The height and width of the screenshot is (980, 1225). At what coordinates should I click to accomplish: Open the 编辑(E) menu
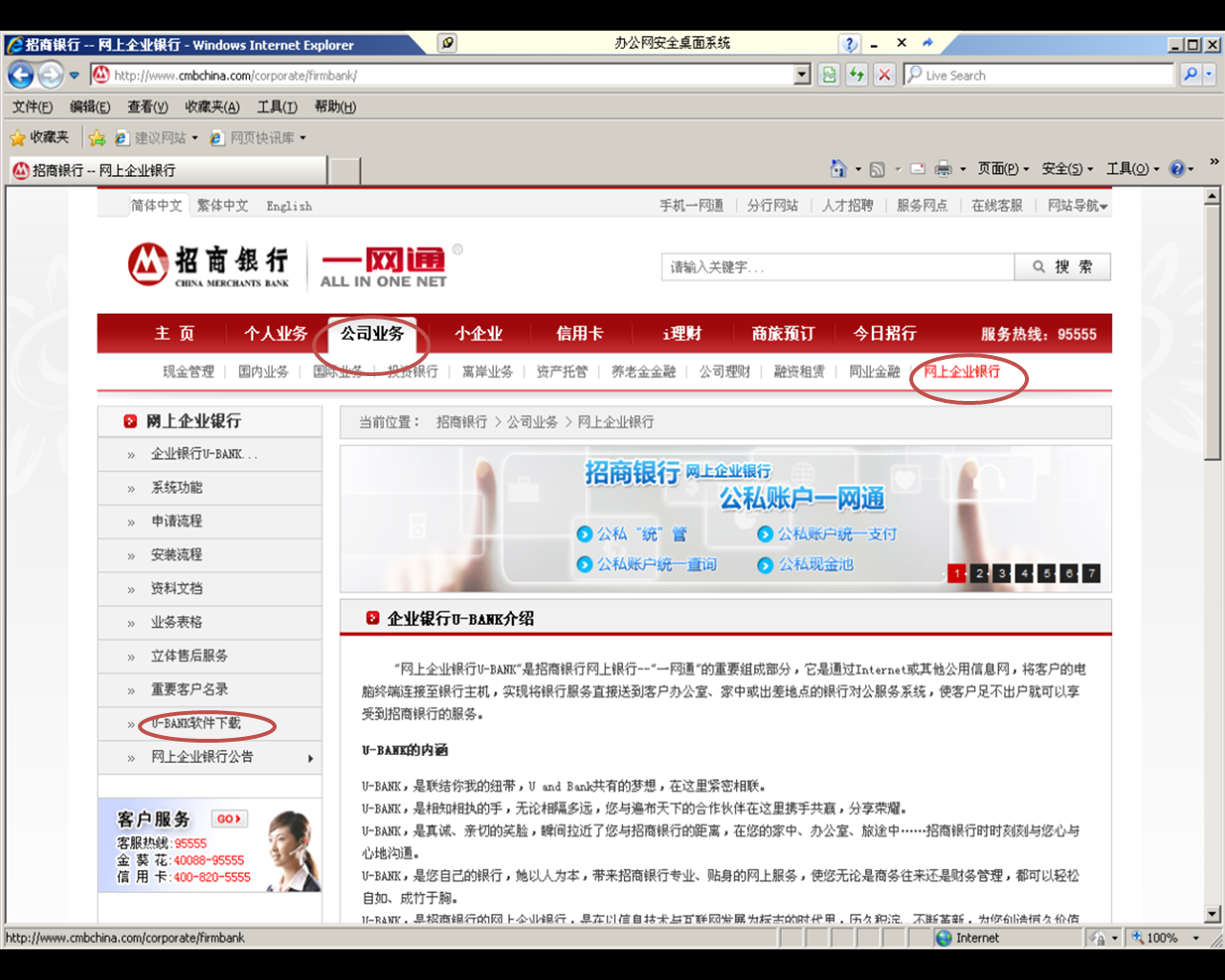tap(90, 106)
